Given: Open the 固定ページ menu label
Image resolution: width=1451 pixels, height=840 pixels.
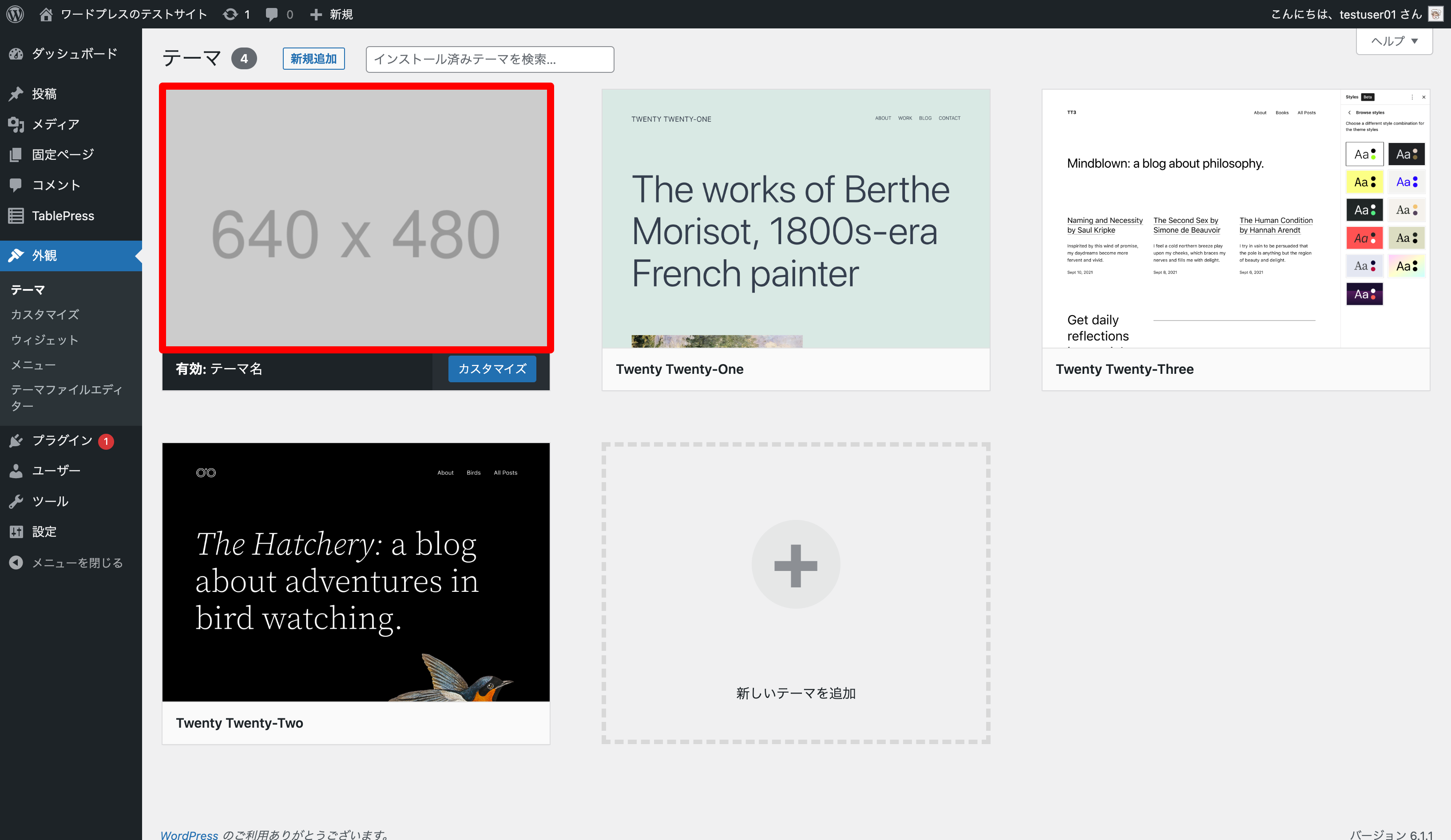Looking at the screenshot, I should (x=63, y=155).
